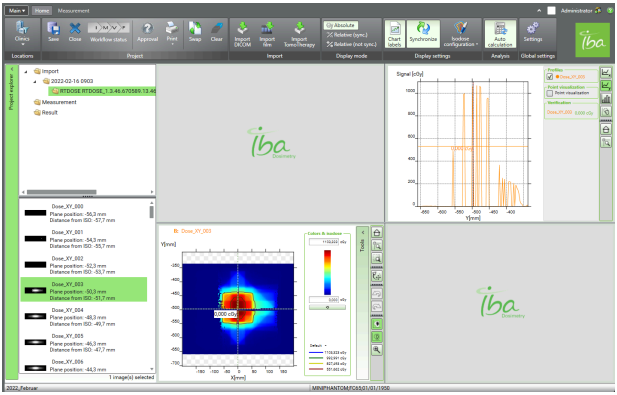Toggle the Dose_XY_003 profile checkbox
Screen dimensions: 617x395
[550, 77]
